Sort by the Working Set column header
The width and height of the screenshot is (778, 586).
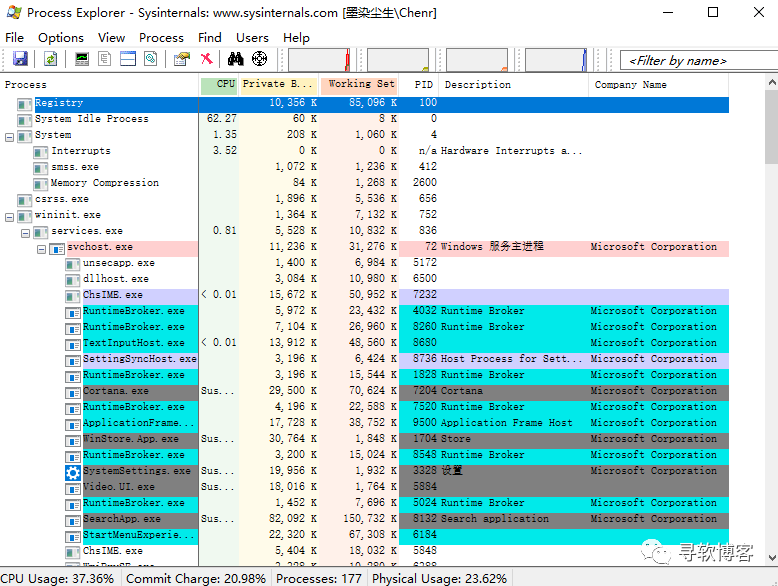click(359, 85)
